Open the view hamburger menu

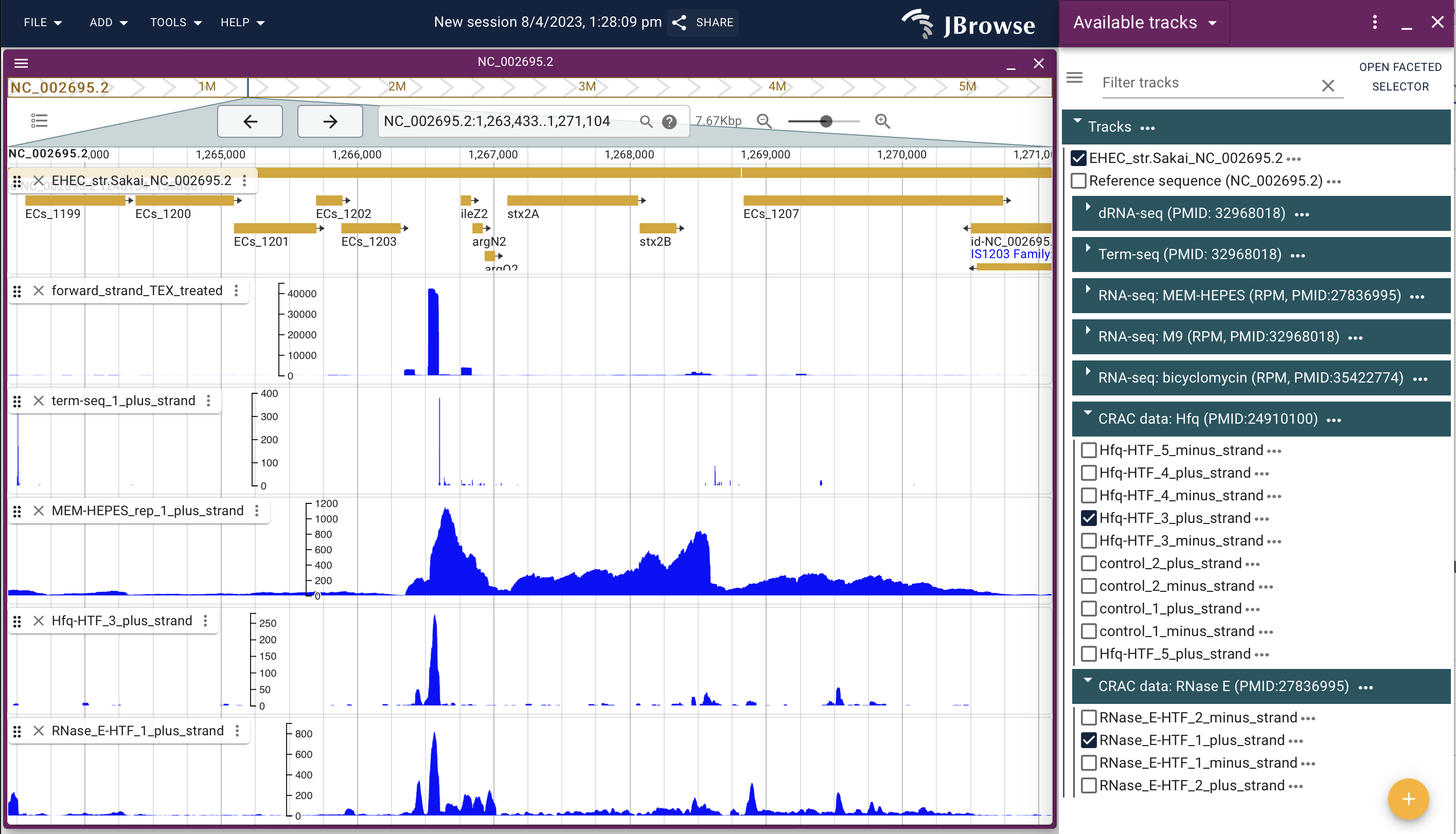click(21, 63)
